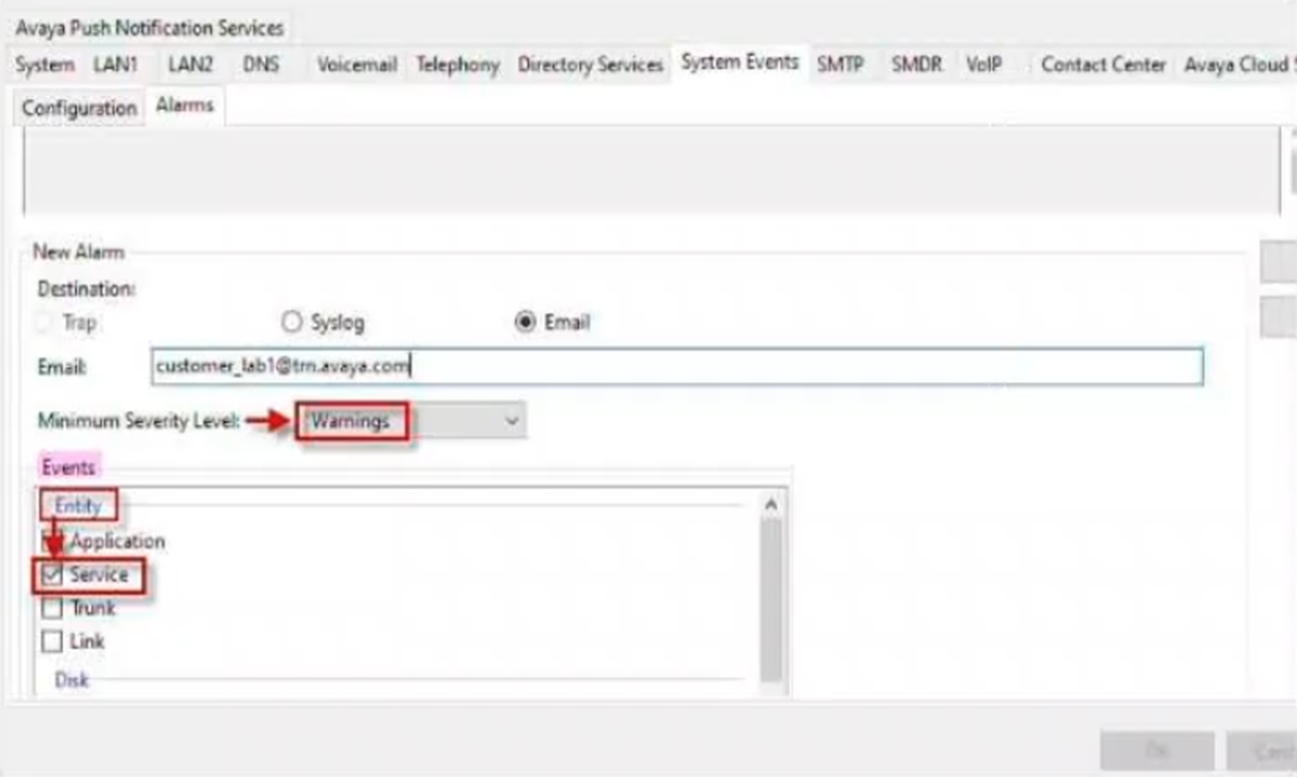Viewport: 1297px width, 777px height.
Task: Switch to the VoIP tab
Action: [x=984, y=65]
